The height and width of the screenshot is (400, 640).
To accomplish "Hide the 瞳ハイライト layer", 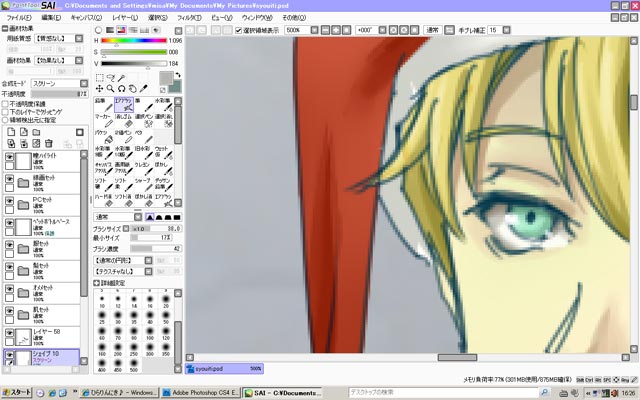I will [9, 157].
